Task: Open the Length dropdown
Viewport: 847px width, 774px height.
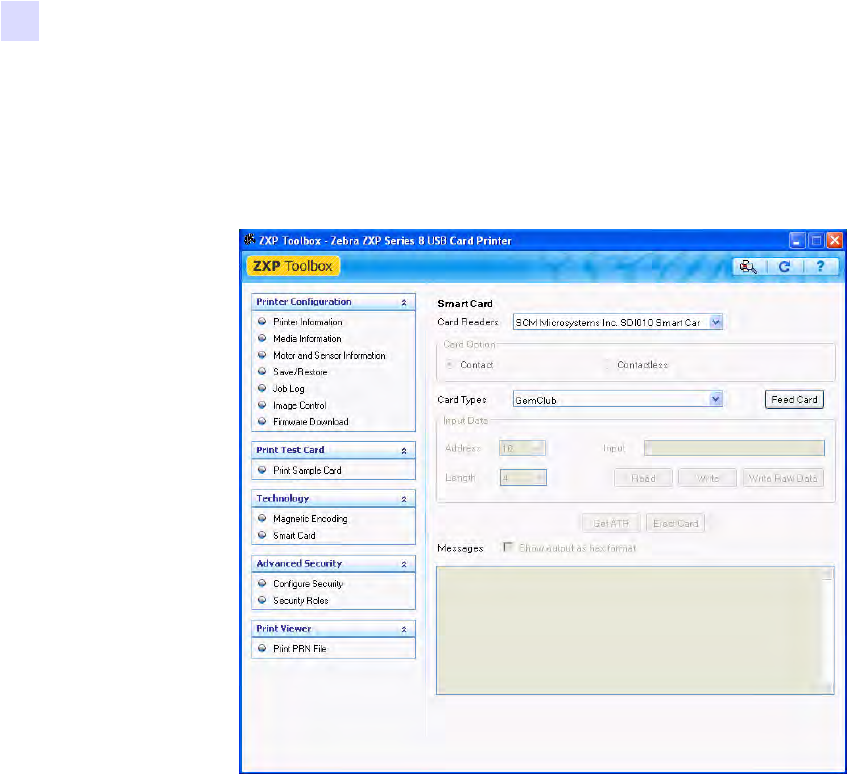Action: pyautogui.click(x=523, y=478)
